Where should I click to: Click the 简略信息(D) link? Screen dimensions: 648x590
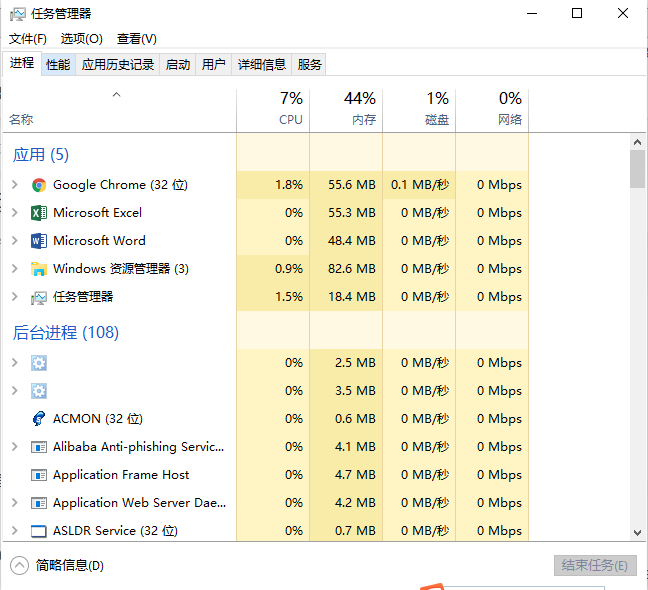(x=69, y=566)
